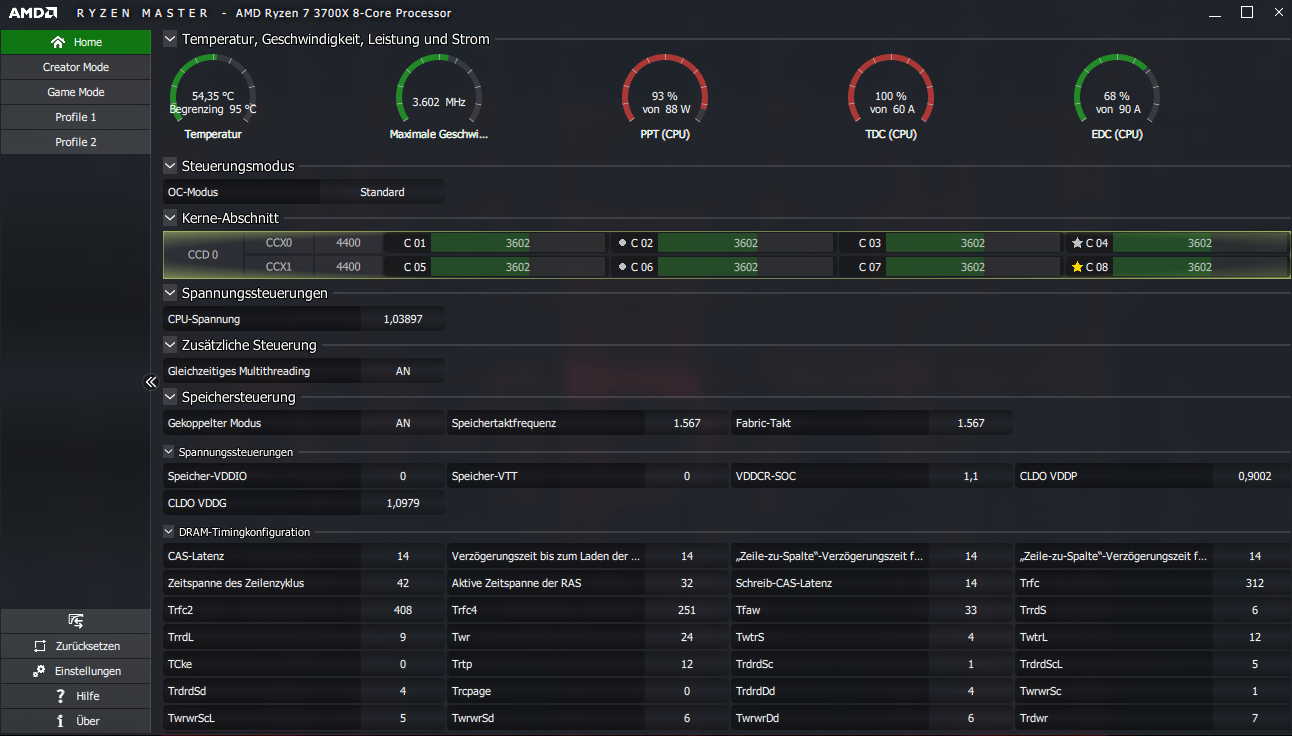Click the dot marker on core C 02
Viewport: 1292px width, 736px height.
[x=622, y=243]
